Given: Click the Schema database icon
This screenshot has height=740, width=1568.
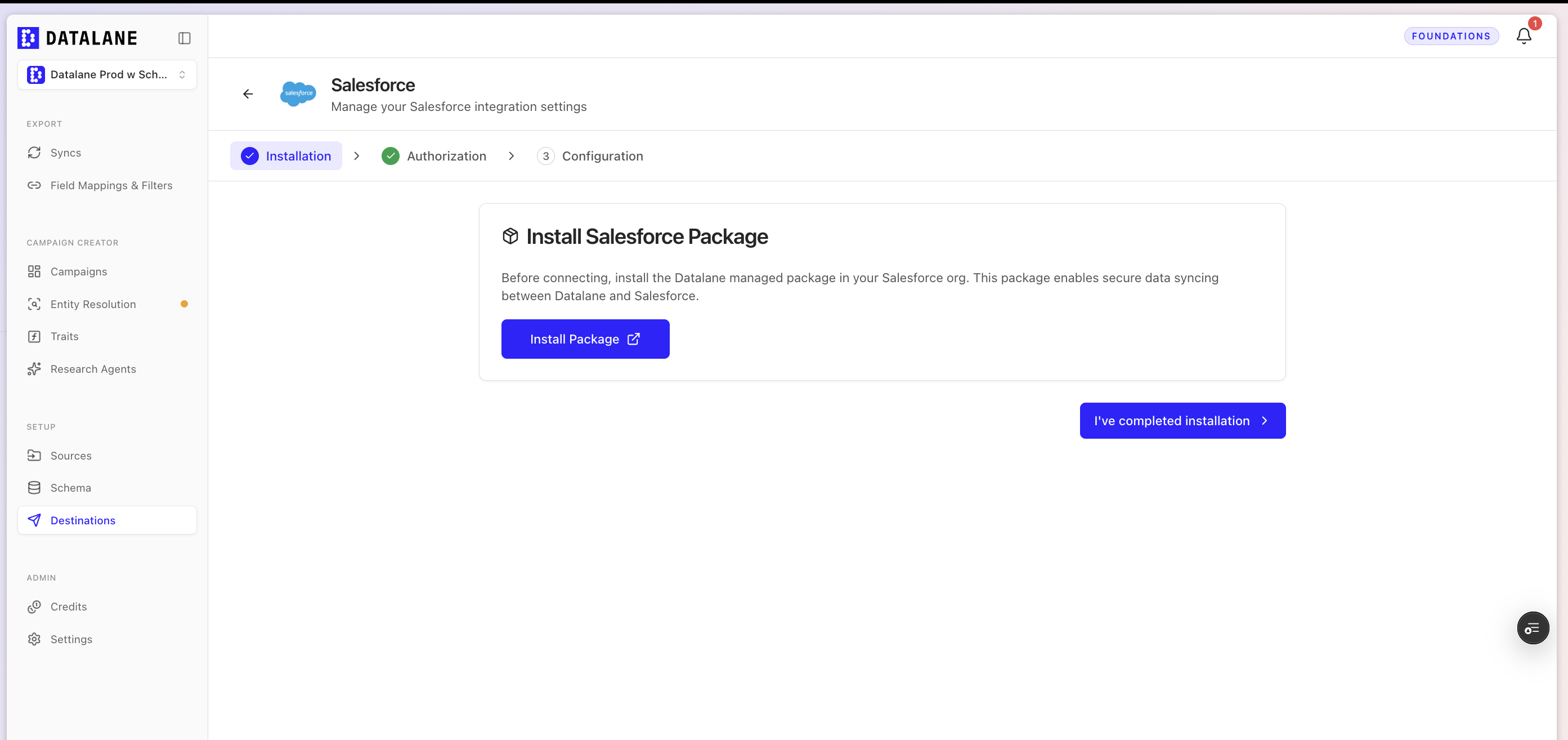Looking at the screenshot, I should pyautogui.click(x=34, y=488).
